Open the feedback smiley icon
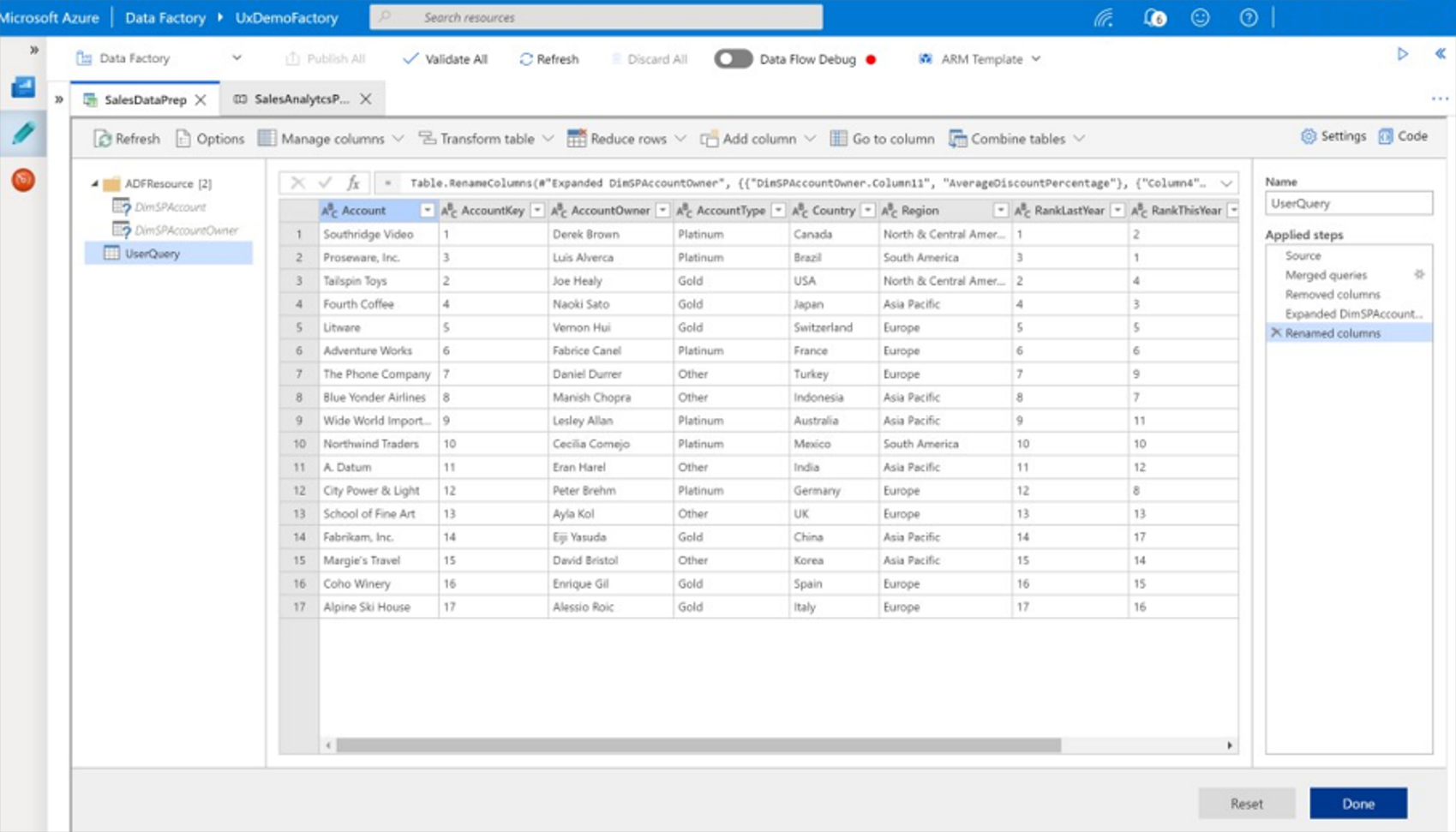 click(1200, 17)
